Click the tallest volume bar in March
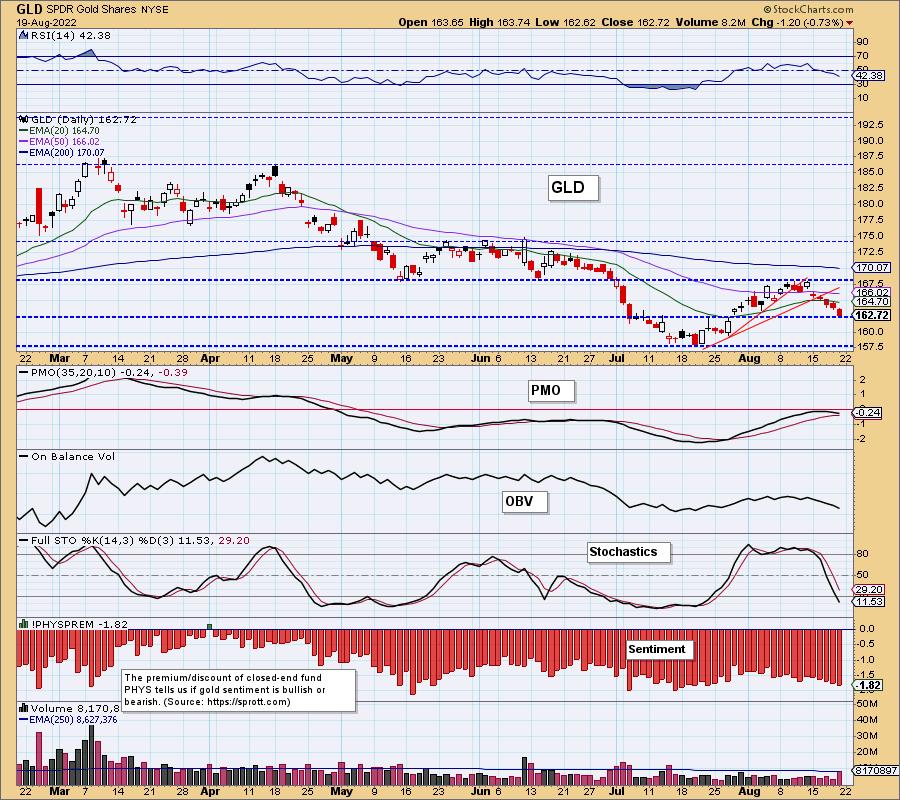 pos(91,755)
